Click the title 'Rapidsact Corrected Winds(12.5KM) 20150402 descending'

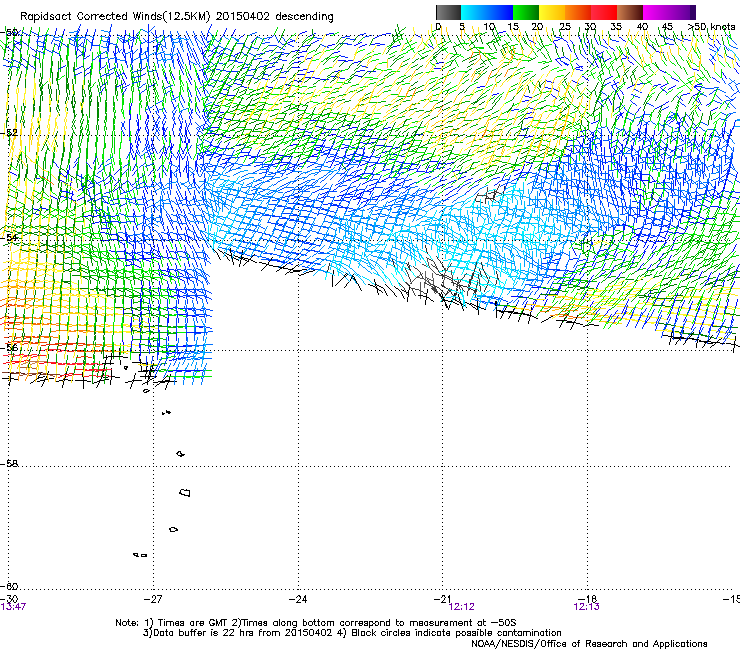pyautogui.click(x=177, y=17)
